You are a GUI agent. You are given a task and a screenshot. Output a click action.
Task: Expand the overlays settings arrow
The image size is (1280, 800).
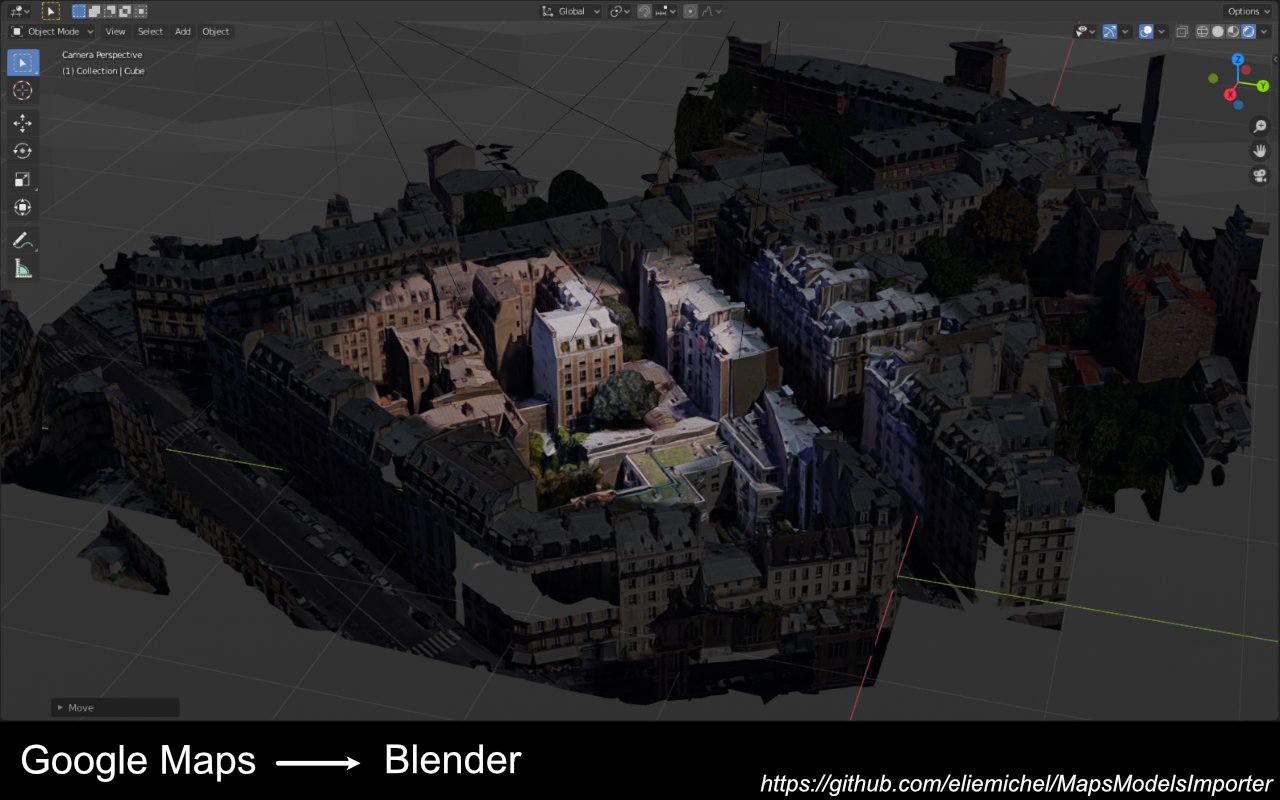click(1162, 31)
